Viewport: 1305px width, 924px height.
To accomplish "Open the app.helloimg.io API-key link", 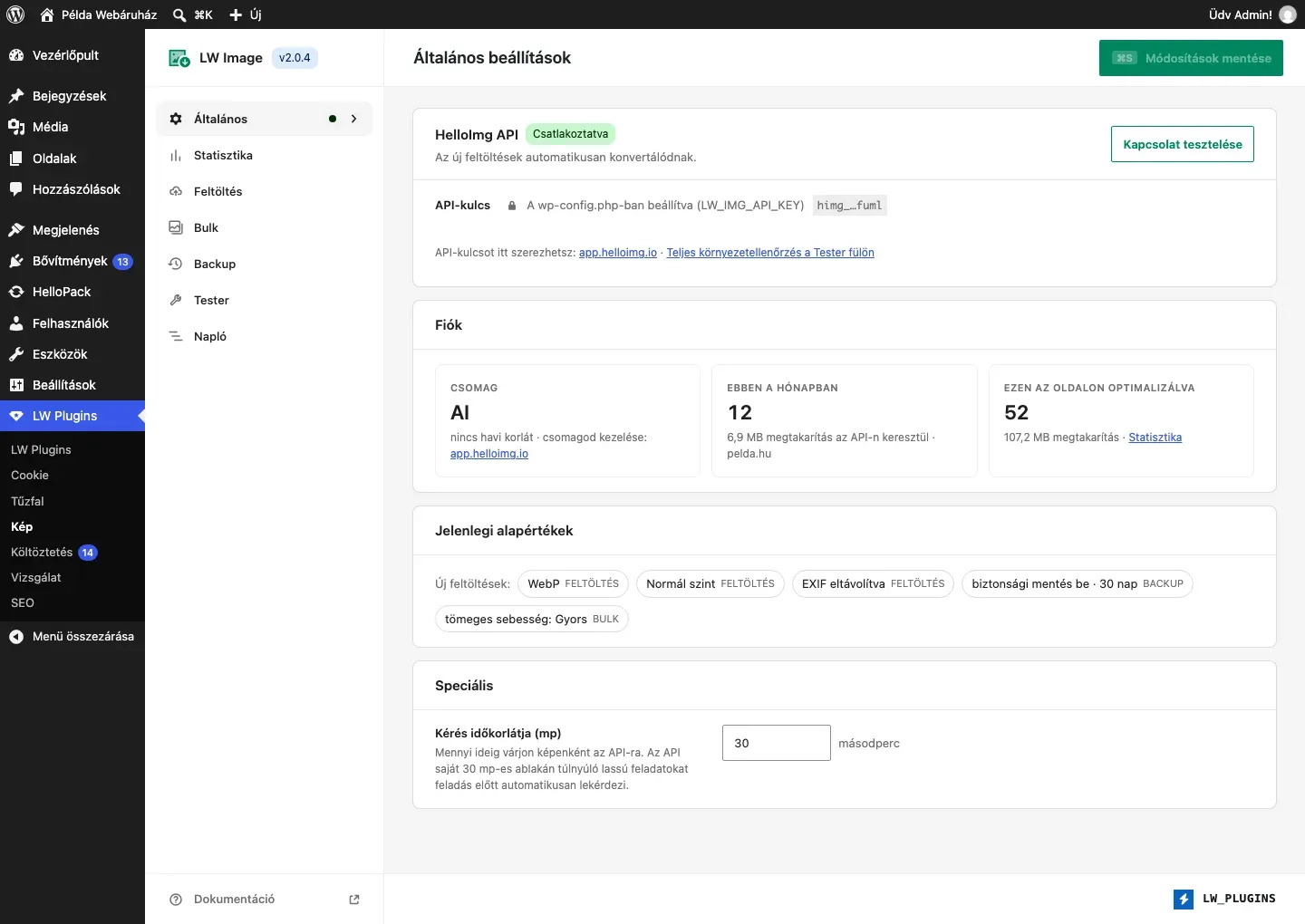I will (x=618, y=253).
